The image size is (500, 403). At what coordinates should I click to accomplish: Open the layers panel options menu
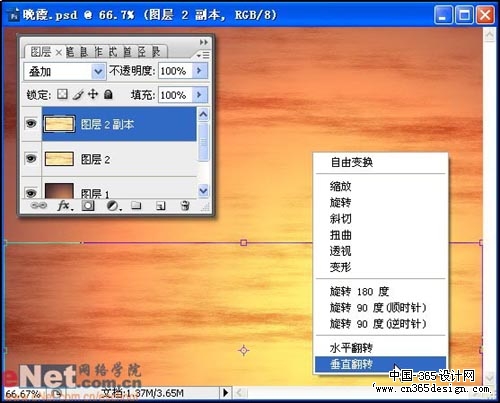click(x=203, y=55)
